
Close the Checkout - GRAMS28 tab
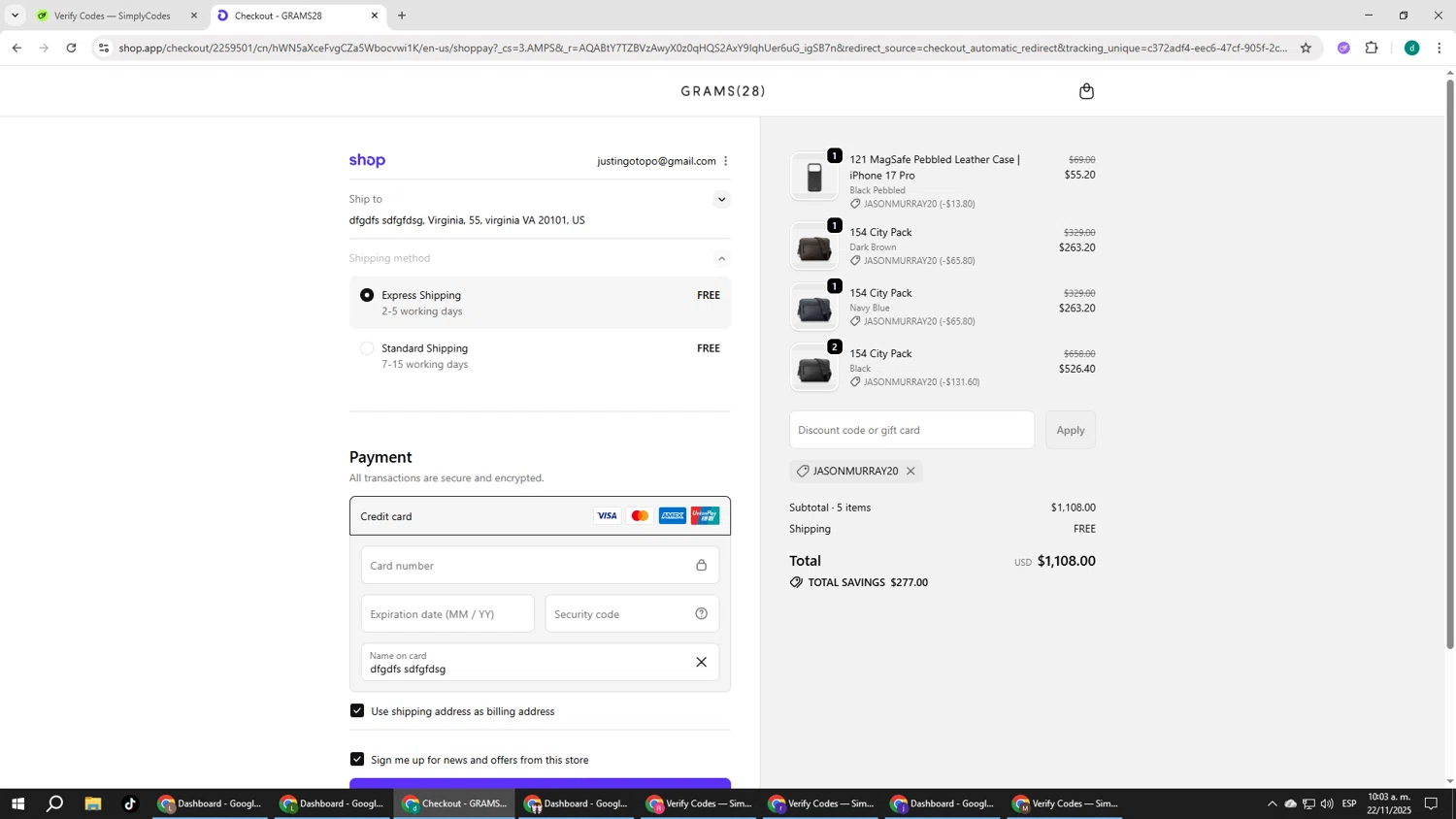click(375, 16)
